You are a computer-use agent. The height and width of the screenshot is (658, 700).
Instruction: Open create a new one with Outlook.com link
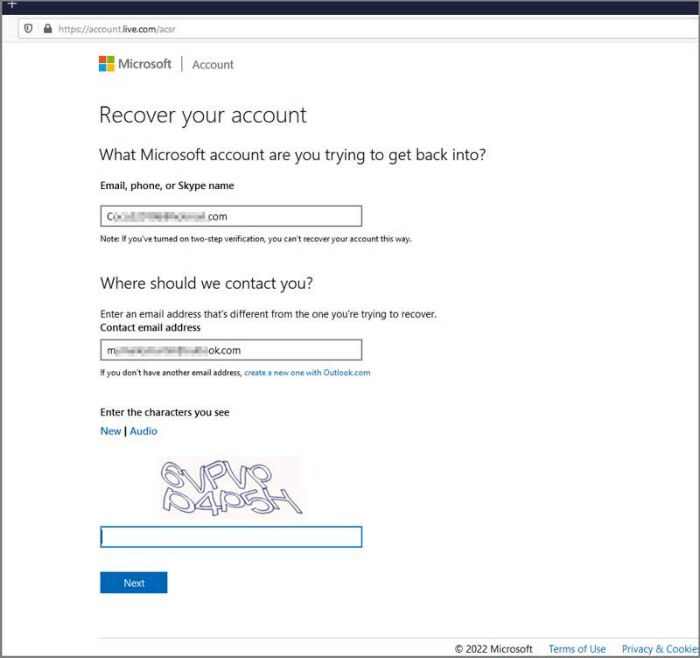(x=307, y=372)
